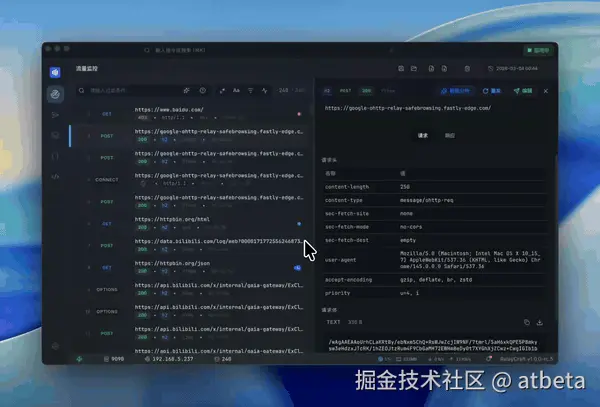Switch to the 响应 response tab
The height and width of the screenshot is (407, 600).
coord(450,135)
